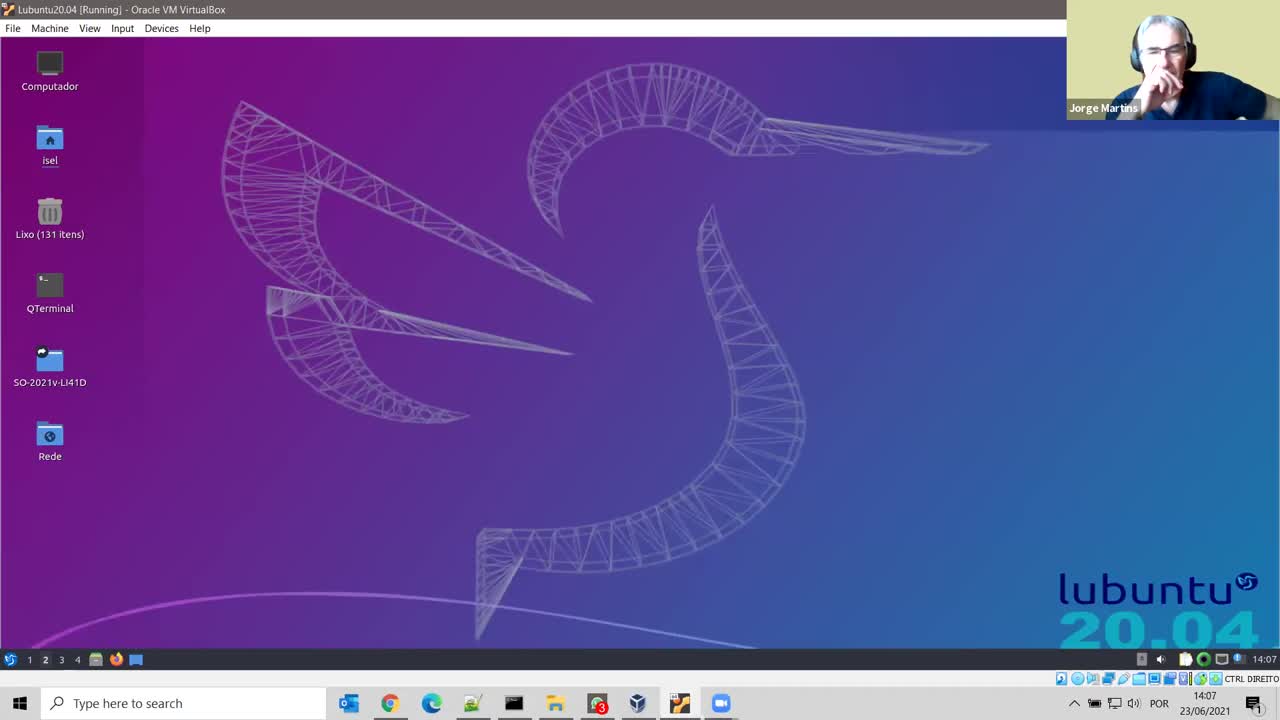Open removable media icon in Lubuntu tray

point(1142,659)
